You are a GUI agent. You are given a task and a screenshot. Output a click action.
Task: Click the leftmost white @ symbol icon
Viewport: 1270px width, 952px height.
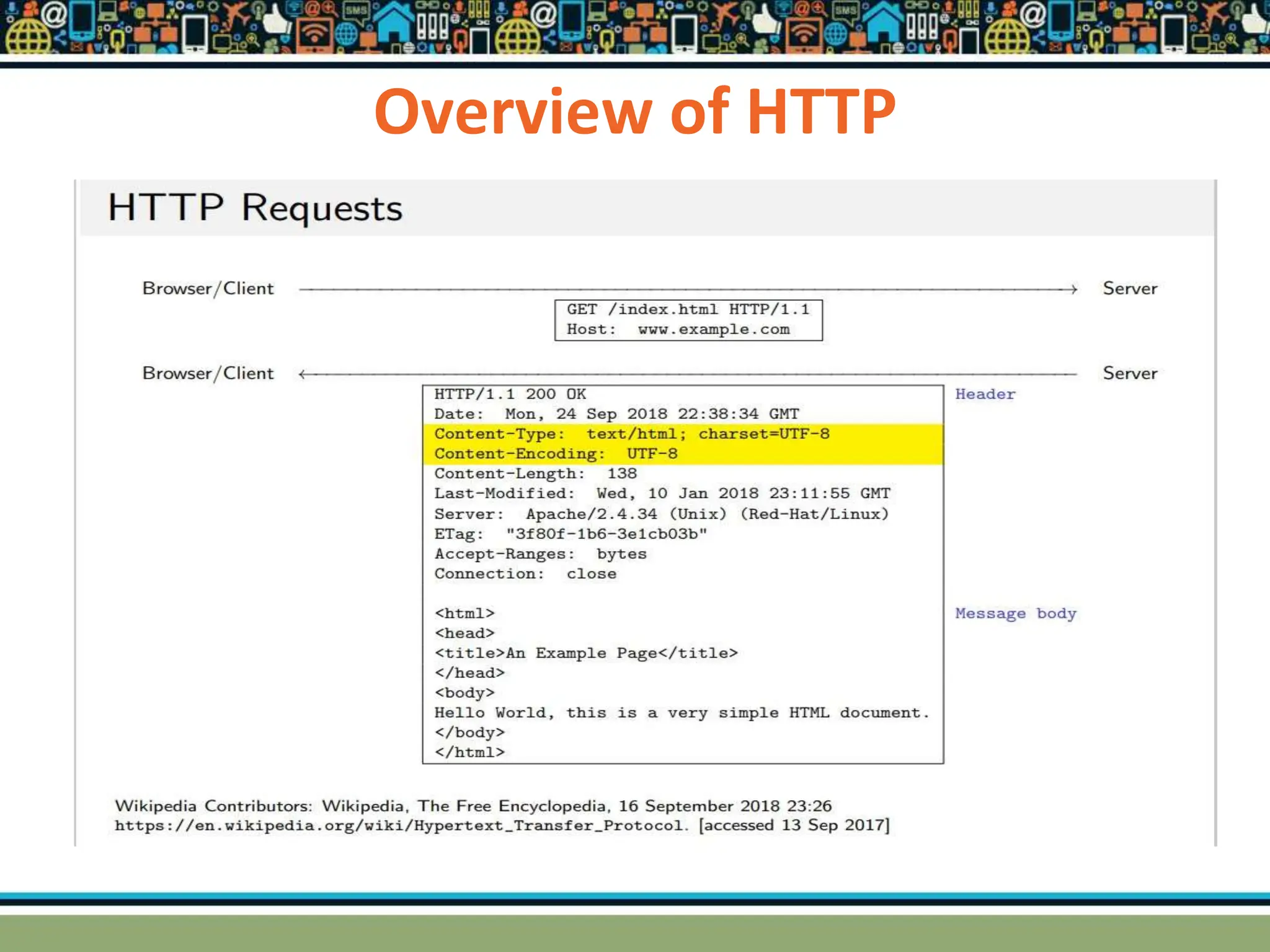click(53, 12)
